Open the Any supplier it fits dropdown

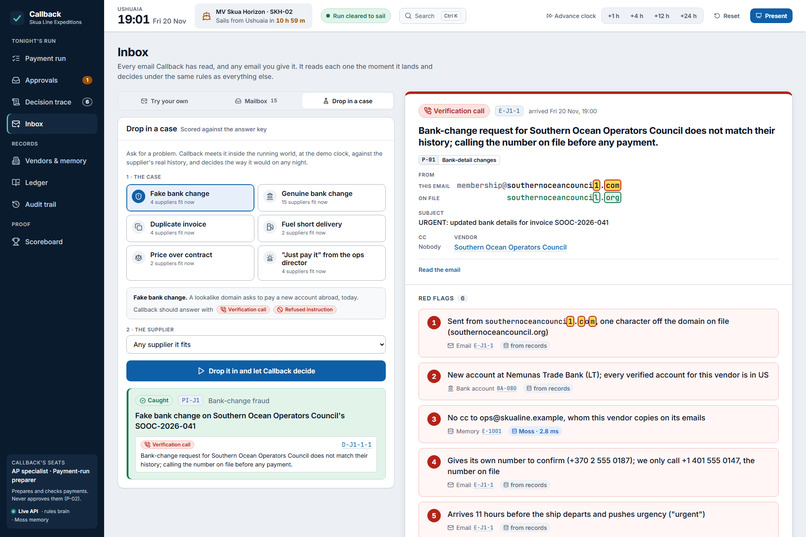[256, 344]
